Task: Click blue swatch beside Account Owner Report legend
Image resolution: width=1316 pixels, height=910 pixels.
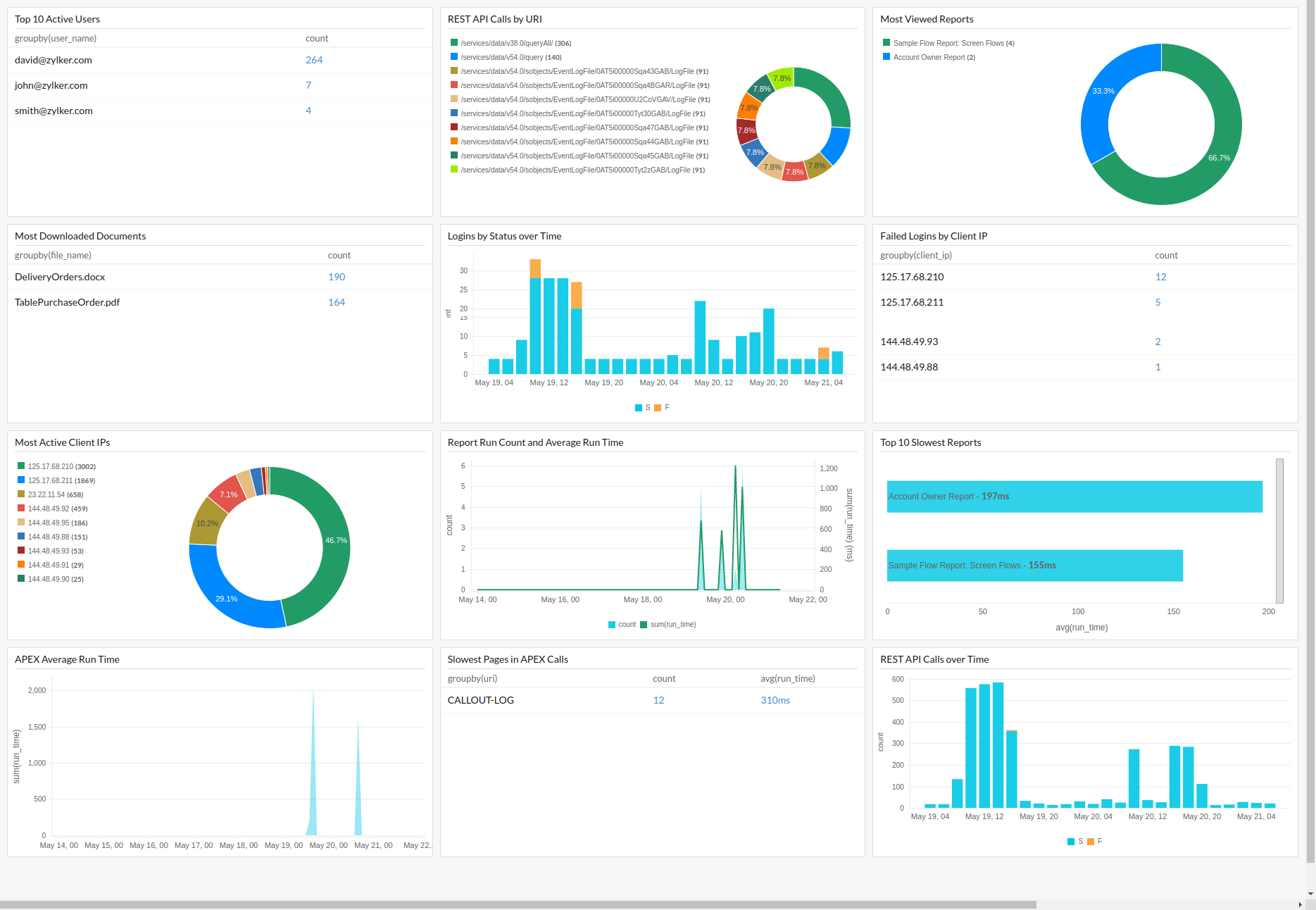Action: [x=886, y=57]
